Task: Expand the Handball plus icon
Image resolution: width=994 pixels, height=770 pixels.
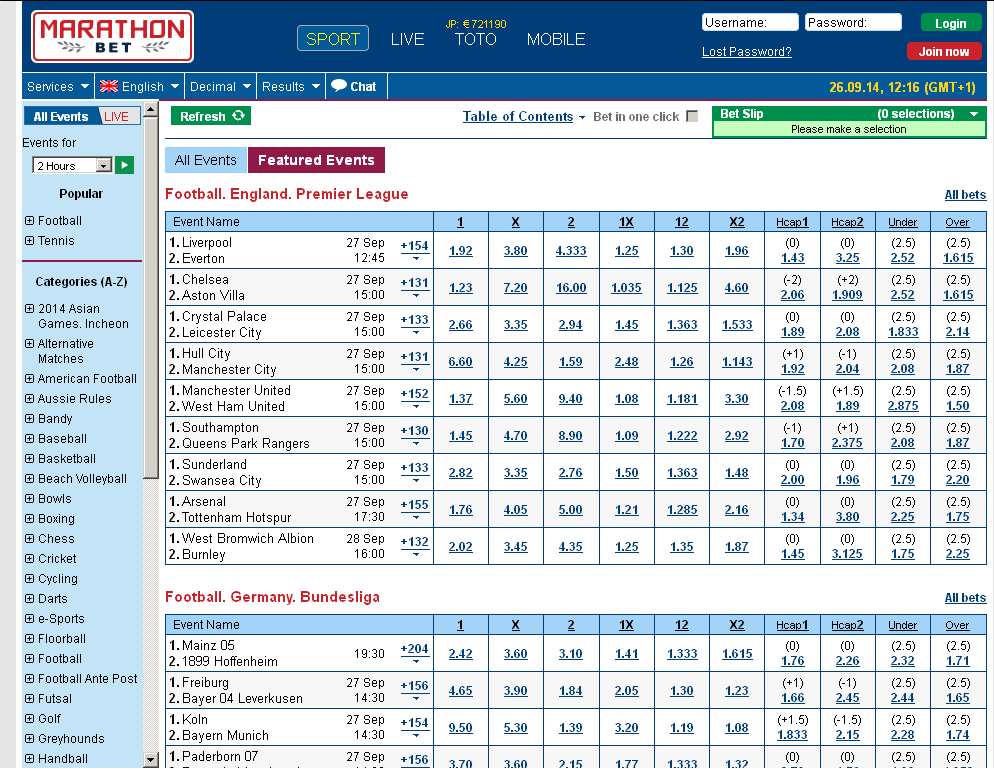Action: tap(29, 759)
